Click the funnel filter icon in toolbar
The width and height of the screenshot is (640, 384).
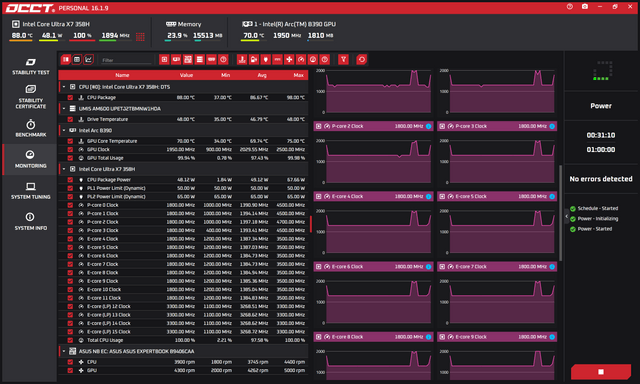click(343, 60)
